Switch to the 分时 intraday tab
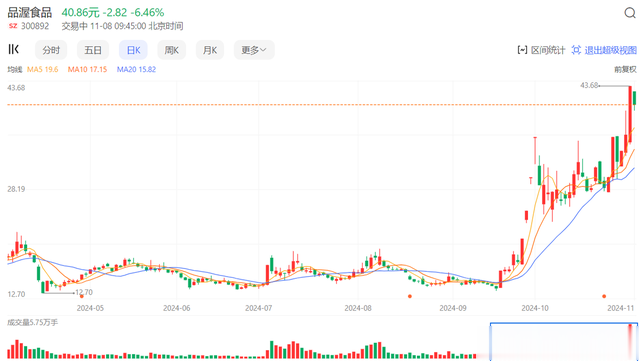This screenshot has width=640, height=361. point(51,50)
